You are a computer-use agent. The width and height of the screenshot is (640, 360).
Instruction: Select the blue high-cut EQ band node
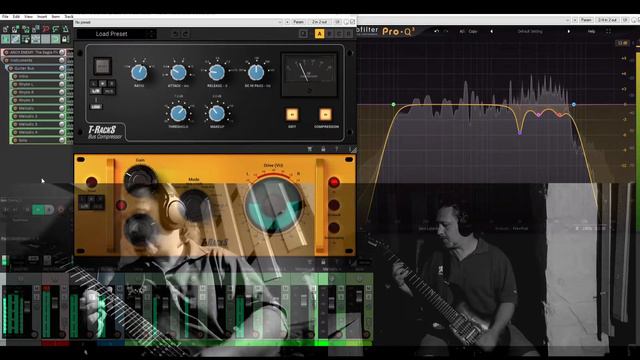coord(573,105)
